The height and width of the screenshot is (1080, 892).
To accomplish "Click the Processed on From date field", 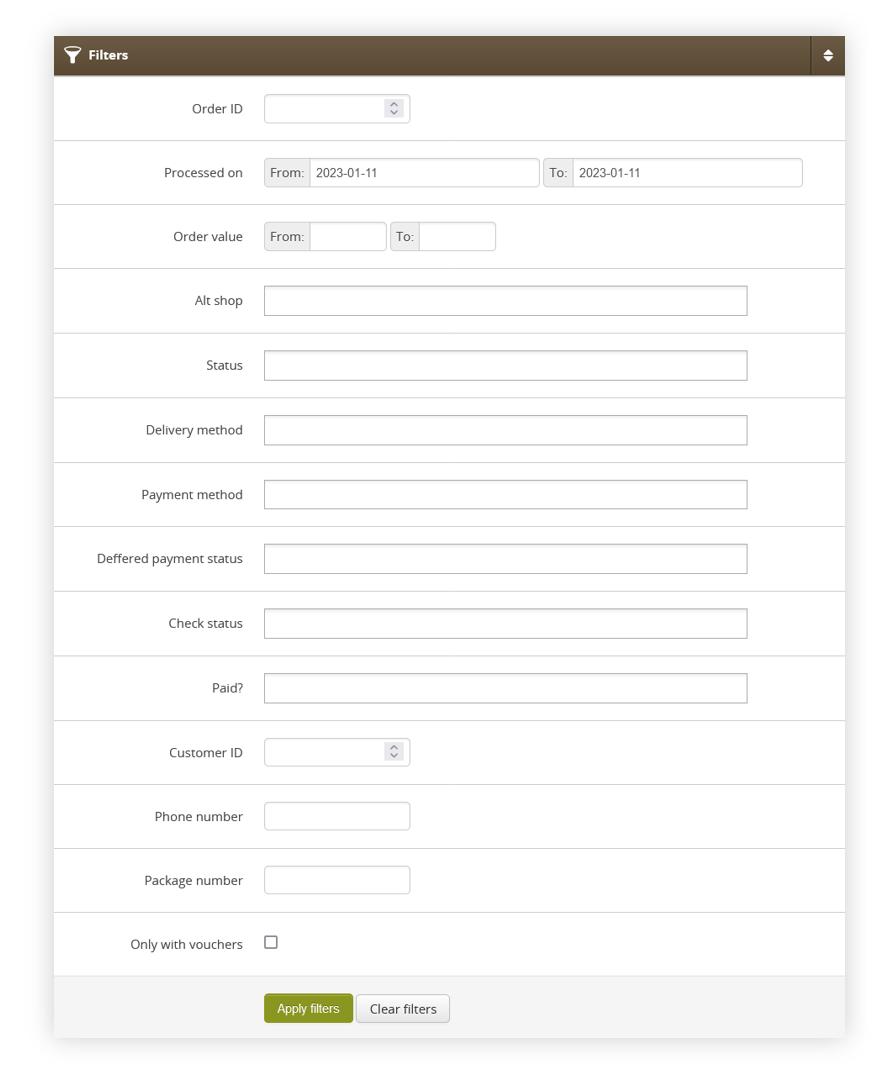I will click(x=424, y=173).
